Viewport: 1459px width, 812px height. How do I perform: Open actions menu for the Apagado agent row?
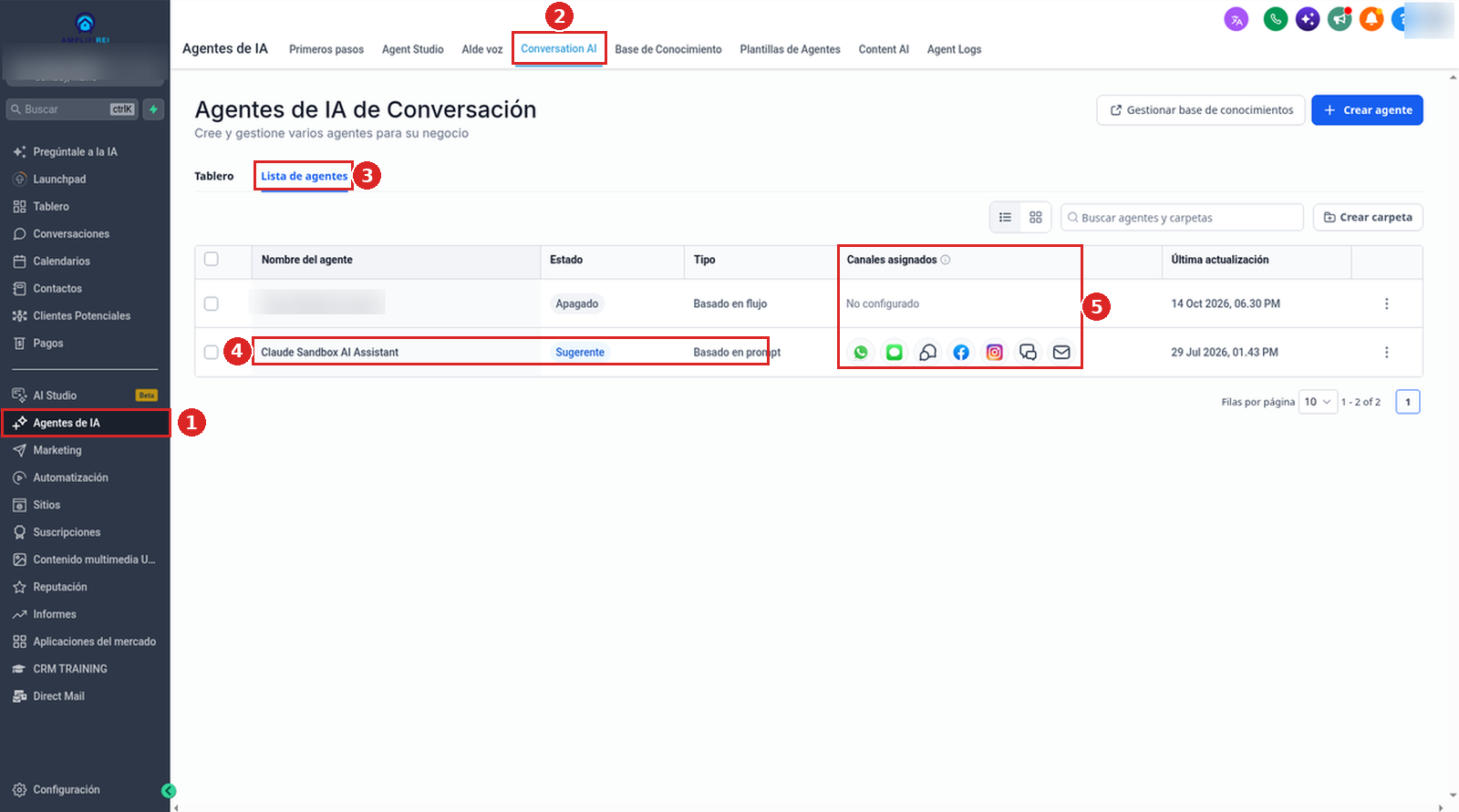1386,303
